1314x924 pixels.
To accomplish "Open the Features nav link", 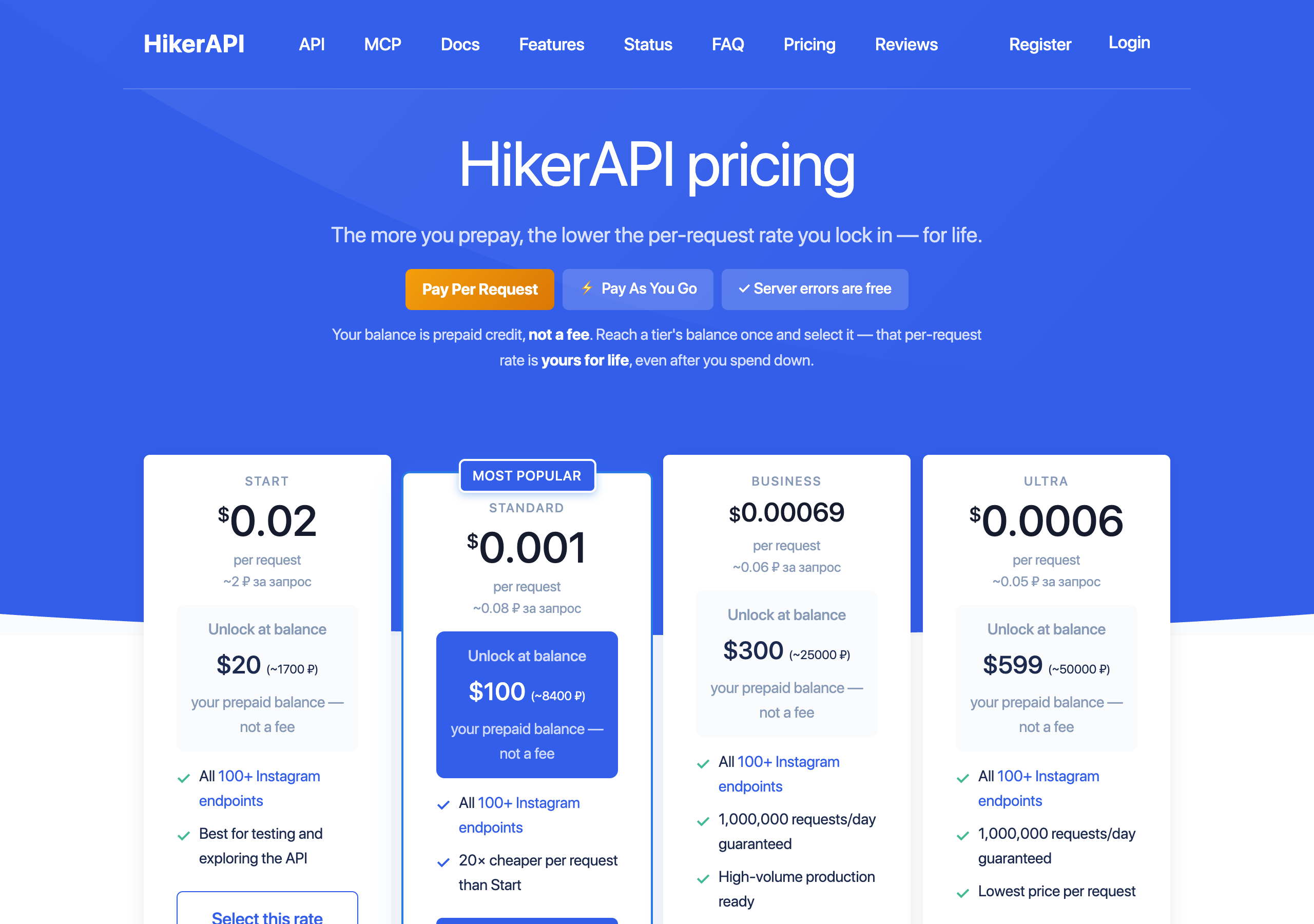I will [x=551, y=44].
